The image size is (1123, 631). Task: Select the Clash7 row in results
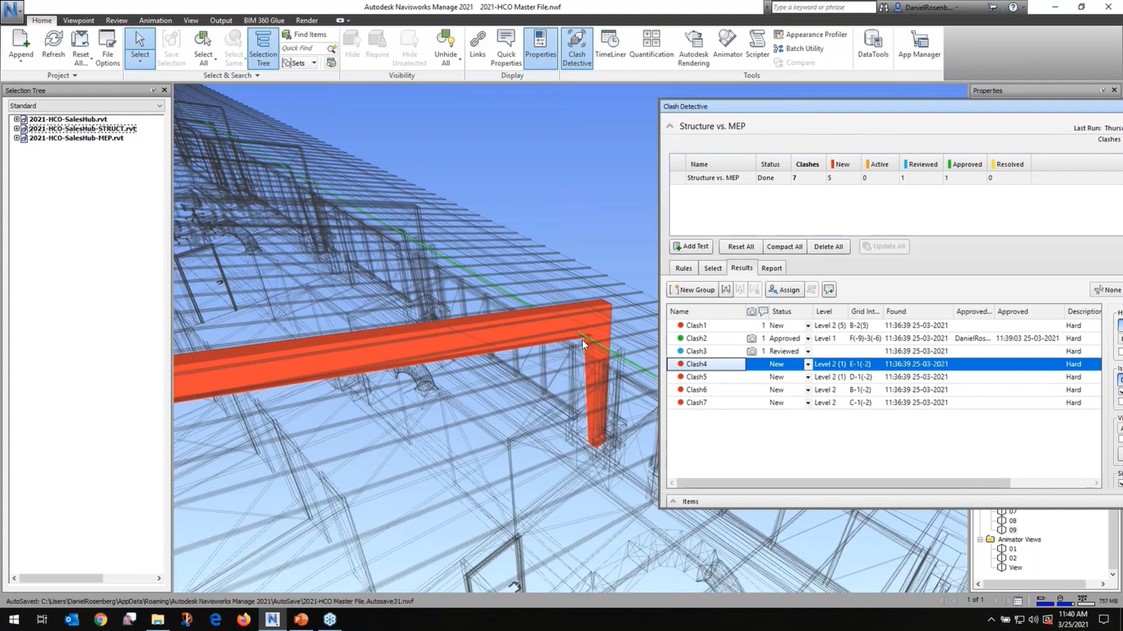(x=884, y=403)
